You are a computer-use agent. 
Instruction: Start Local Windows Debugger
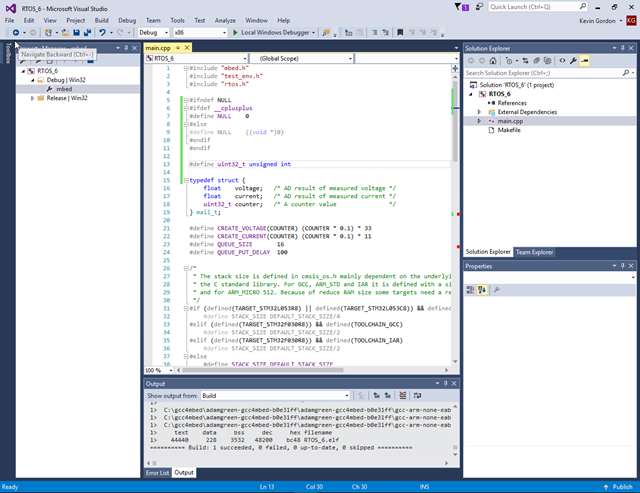click(271, 33)
